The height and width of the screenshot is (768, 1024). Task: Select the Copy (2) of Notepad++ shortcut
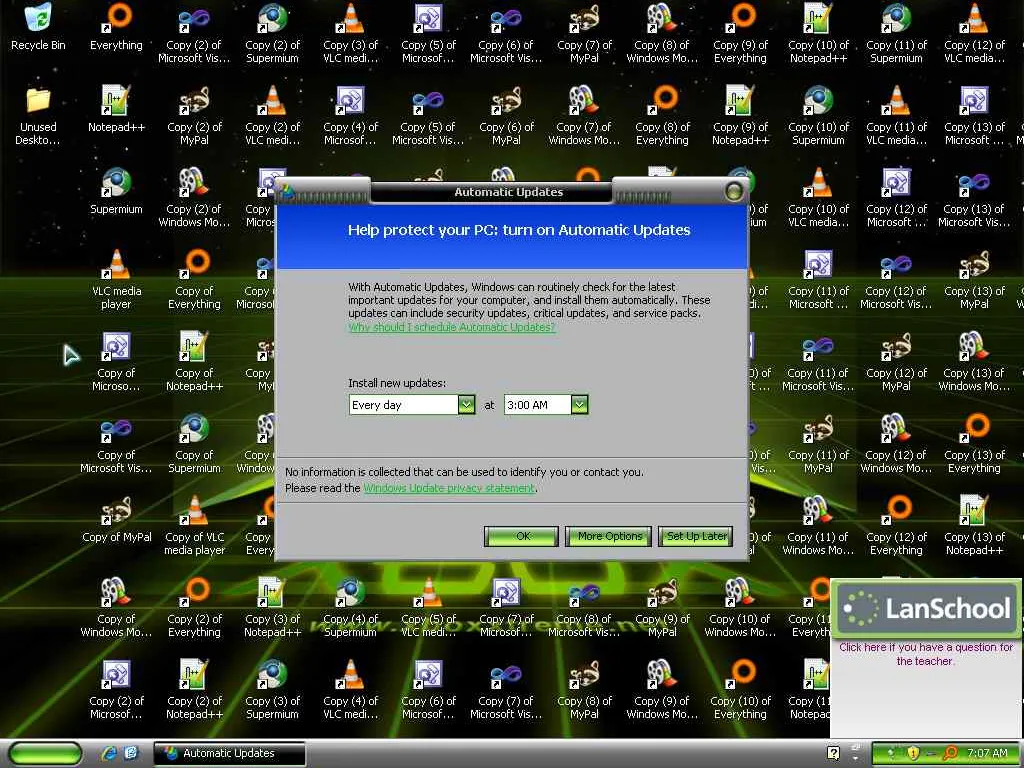click(x=194, y=690)
